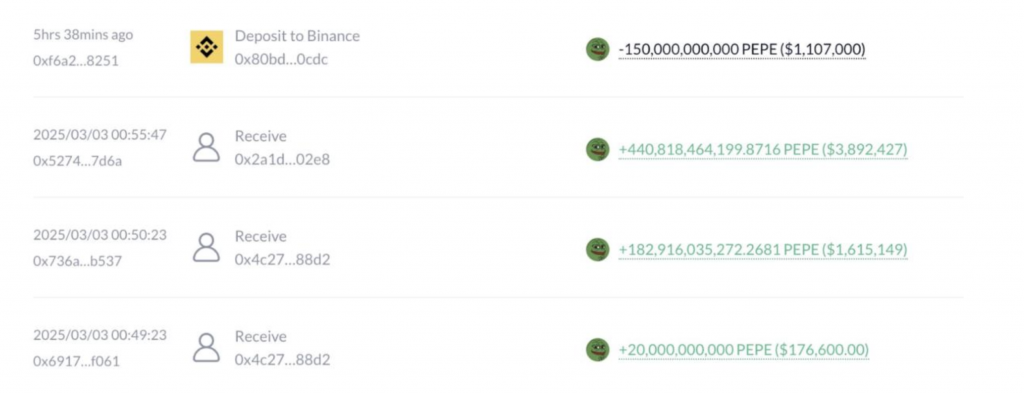Open transaction hash 0x6917…f061
This screenshot has width=1024, height=393.
coord(76,360)
